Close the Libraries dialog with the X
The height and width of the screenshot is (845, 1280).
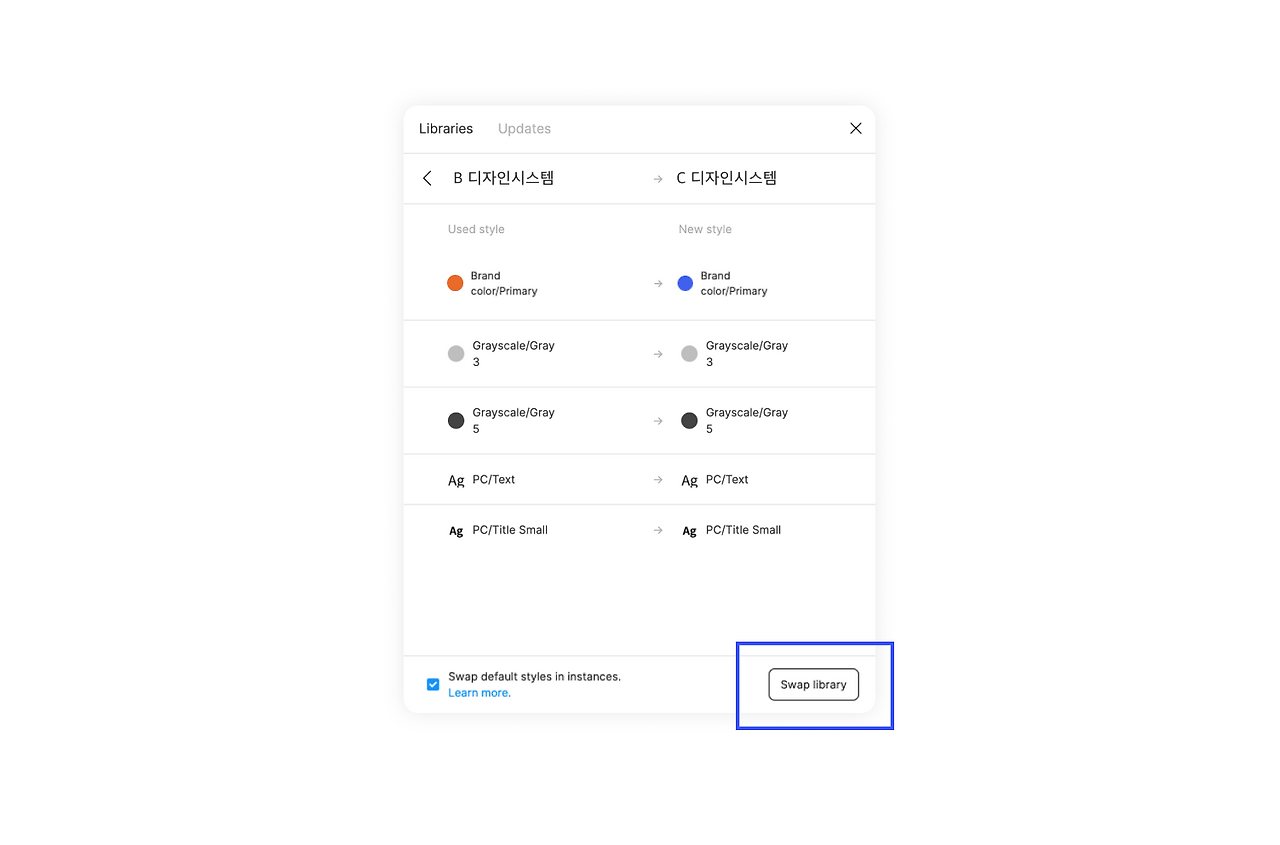pyautogui.click(x=856, y=128)
